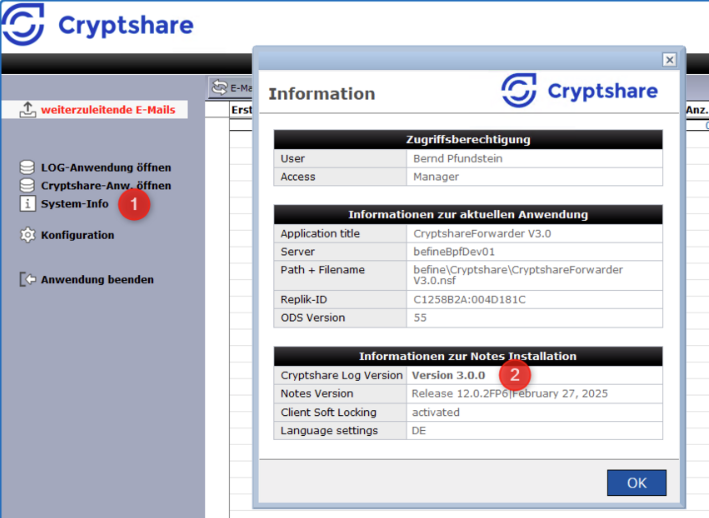Click the refresh icon on E-Ma toolbar button

(x=220, y=87)
